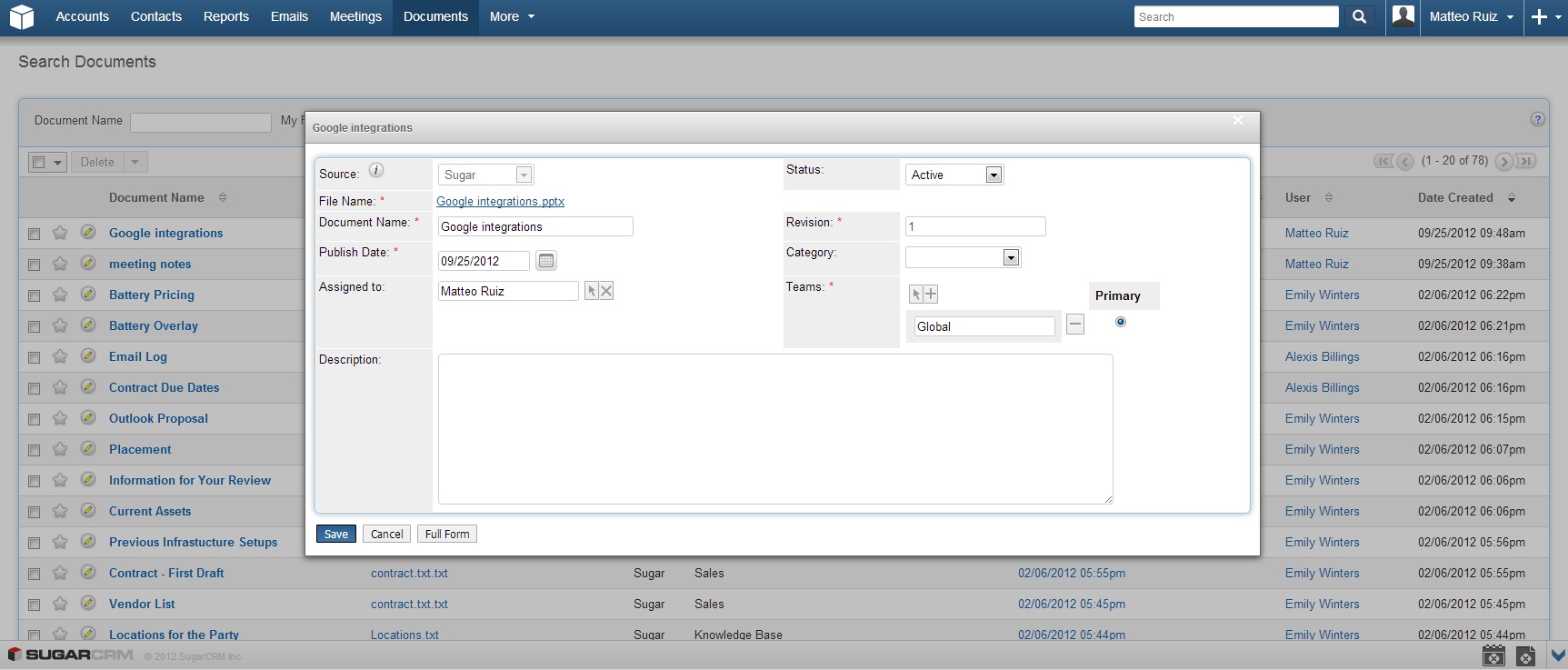This screenshot has height=670, width=1568.
Task: Click the footer double-arrow collapse icon
Action: [1558, 655]
